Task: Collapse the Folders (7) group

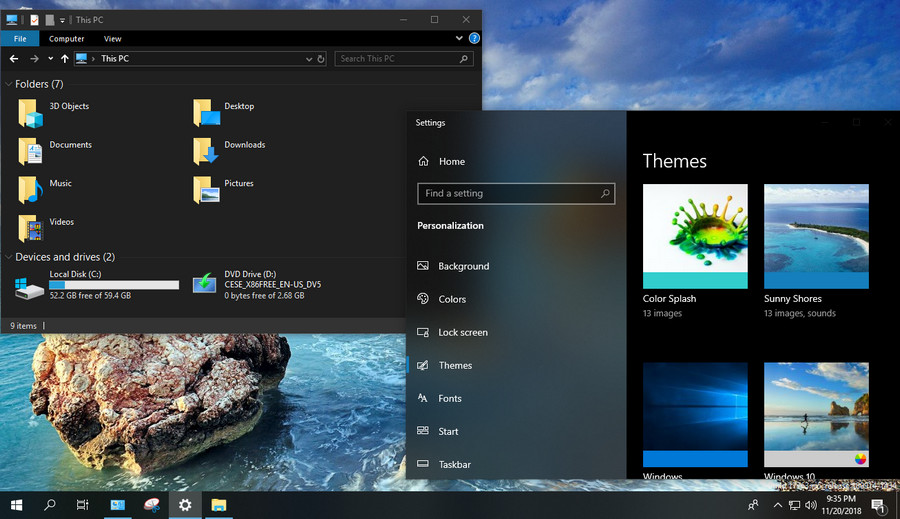Action: pos(9,85)
